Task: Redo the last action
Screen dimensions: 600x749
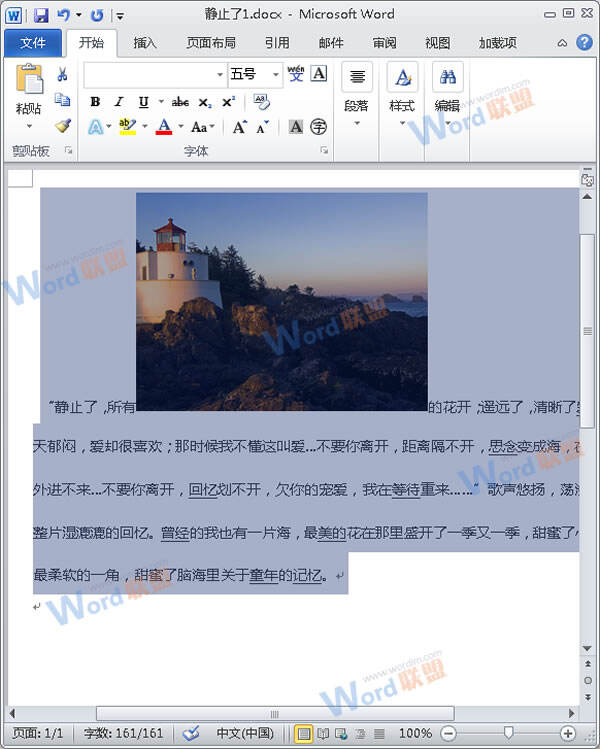Action: (x=97, y=15)
